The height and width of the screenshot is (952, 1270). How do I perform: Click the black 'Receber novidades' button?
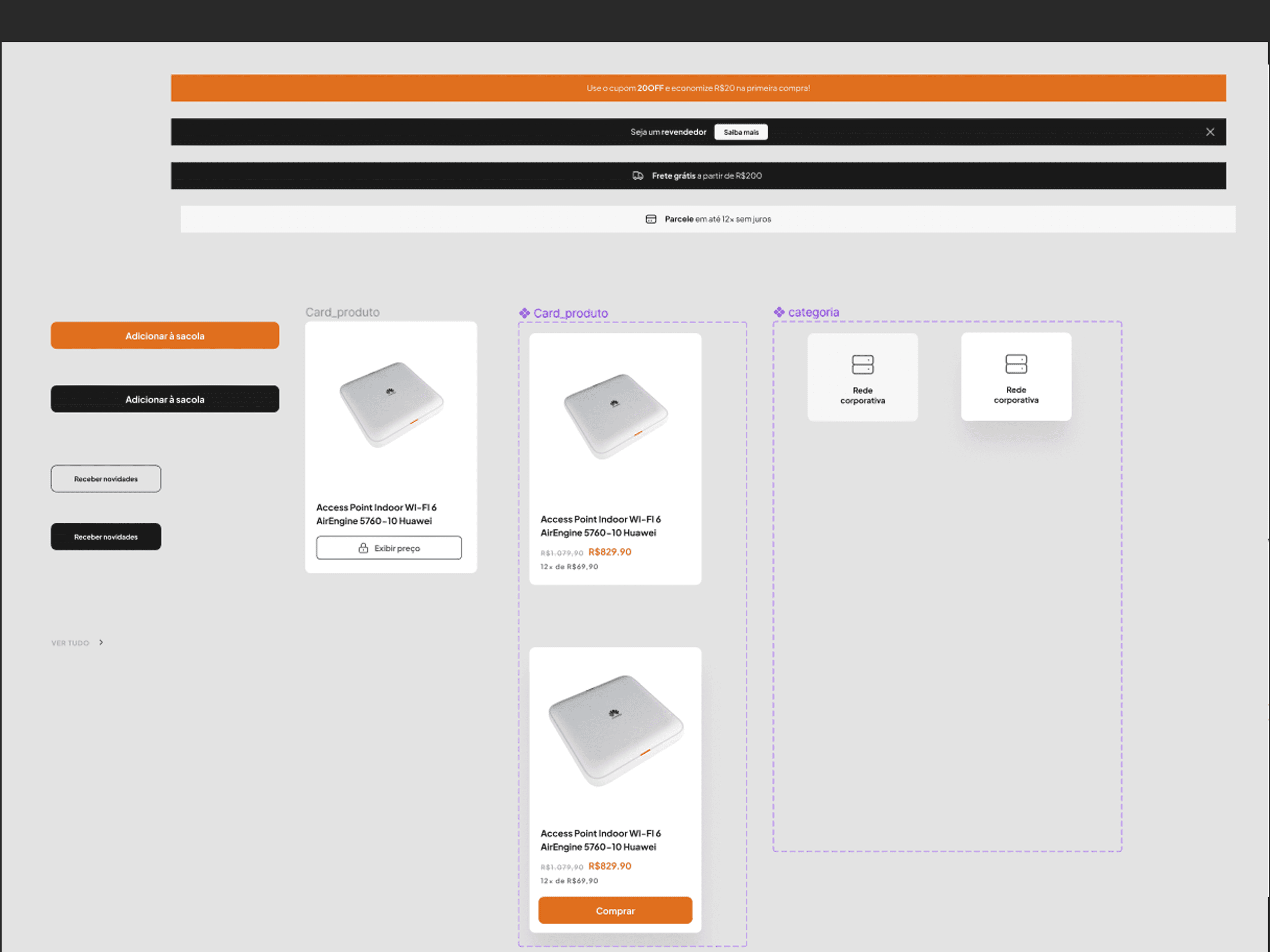[106, 536]
